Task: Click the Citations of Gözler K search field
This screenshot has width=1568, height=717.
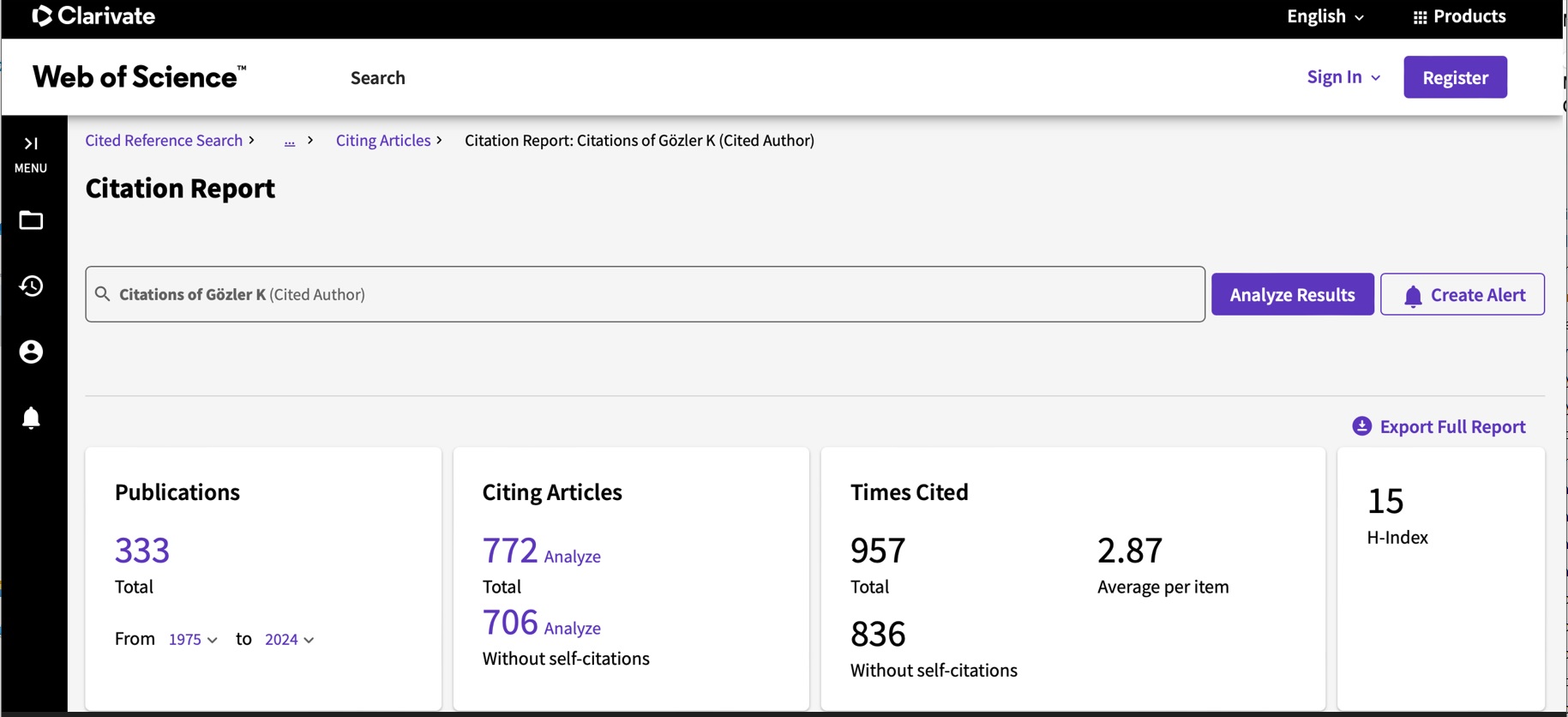Action: click(x=645, y=294)
